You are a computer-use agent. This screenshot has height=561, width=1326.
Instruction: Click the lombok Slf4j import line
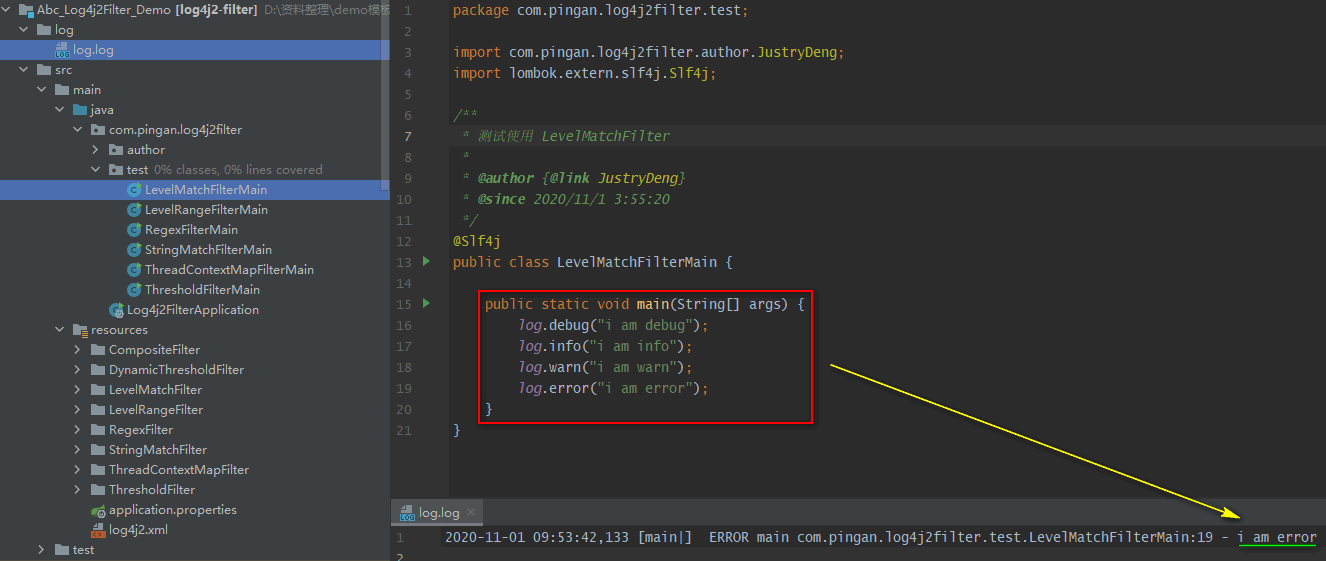point(585,73)
